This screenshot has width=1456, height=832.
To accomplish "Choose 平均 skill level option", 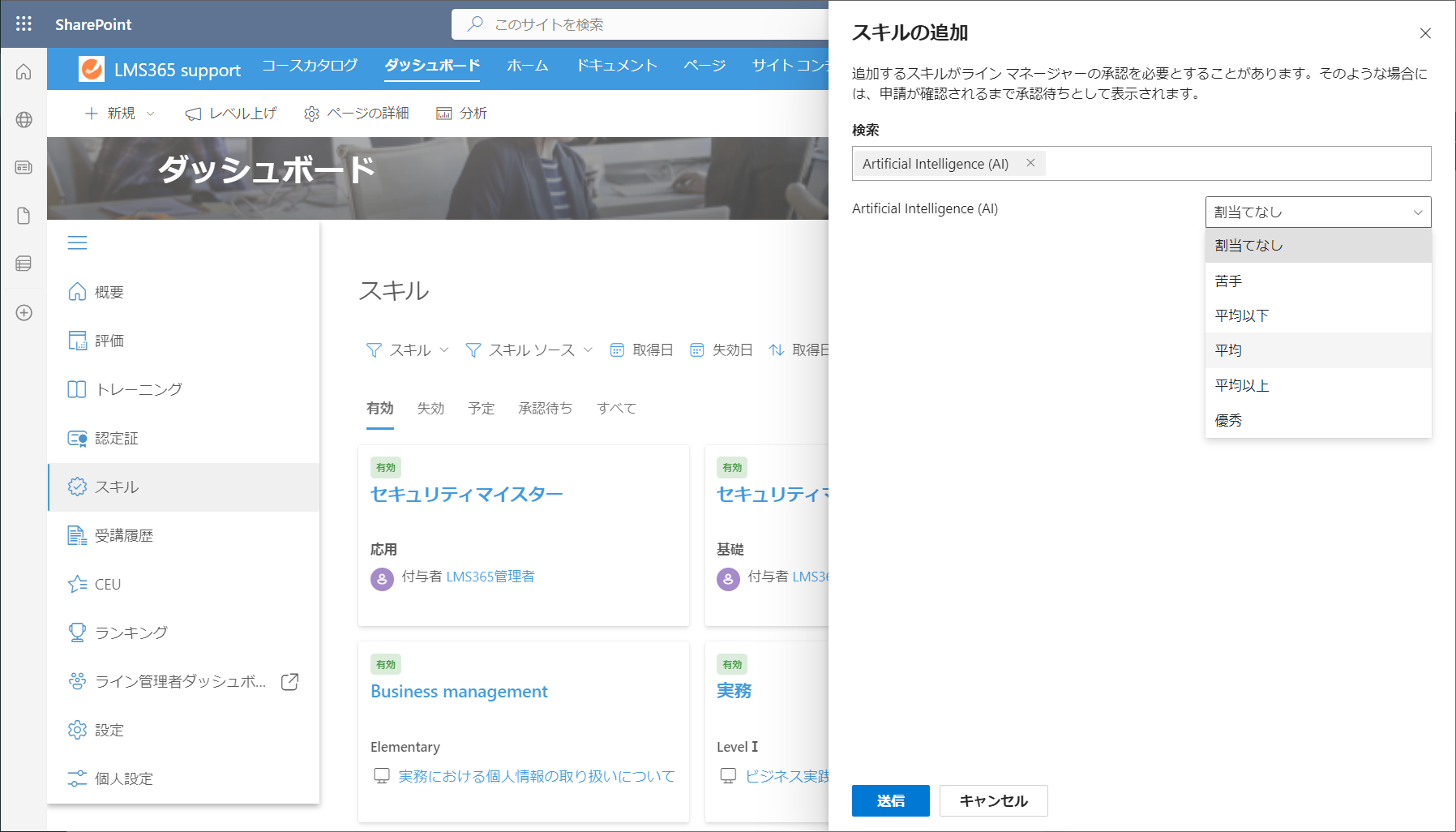I will 1318,351.
